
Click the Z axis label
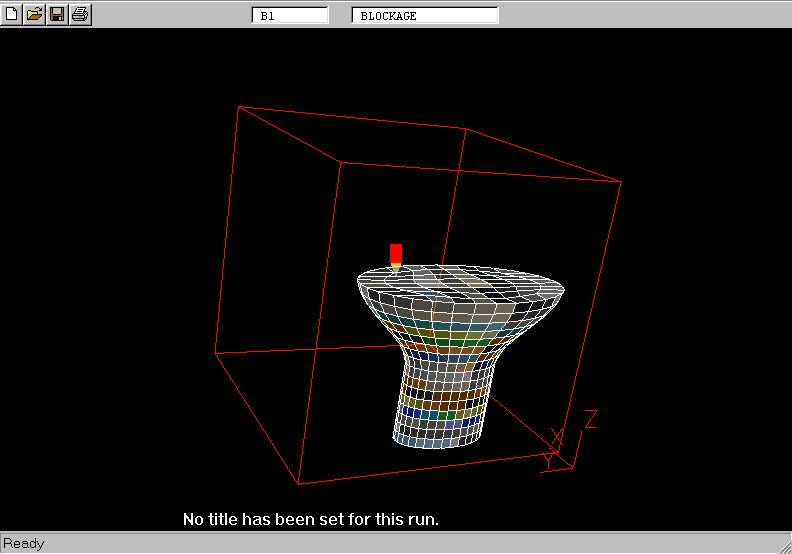[590, 419]
